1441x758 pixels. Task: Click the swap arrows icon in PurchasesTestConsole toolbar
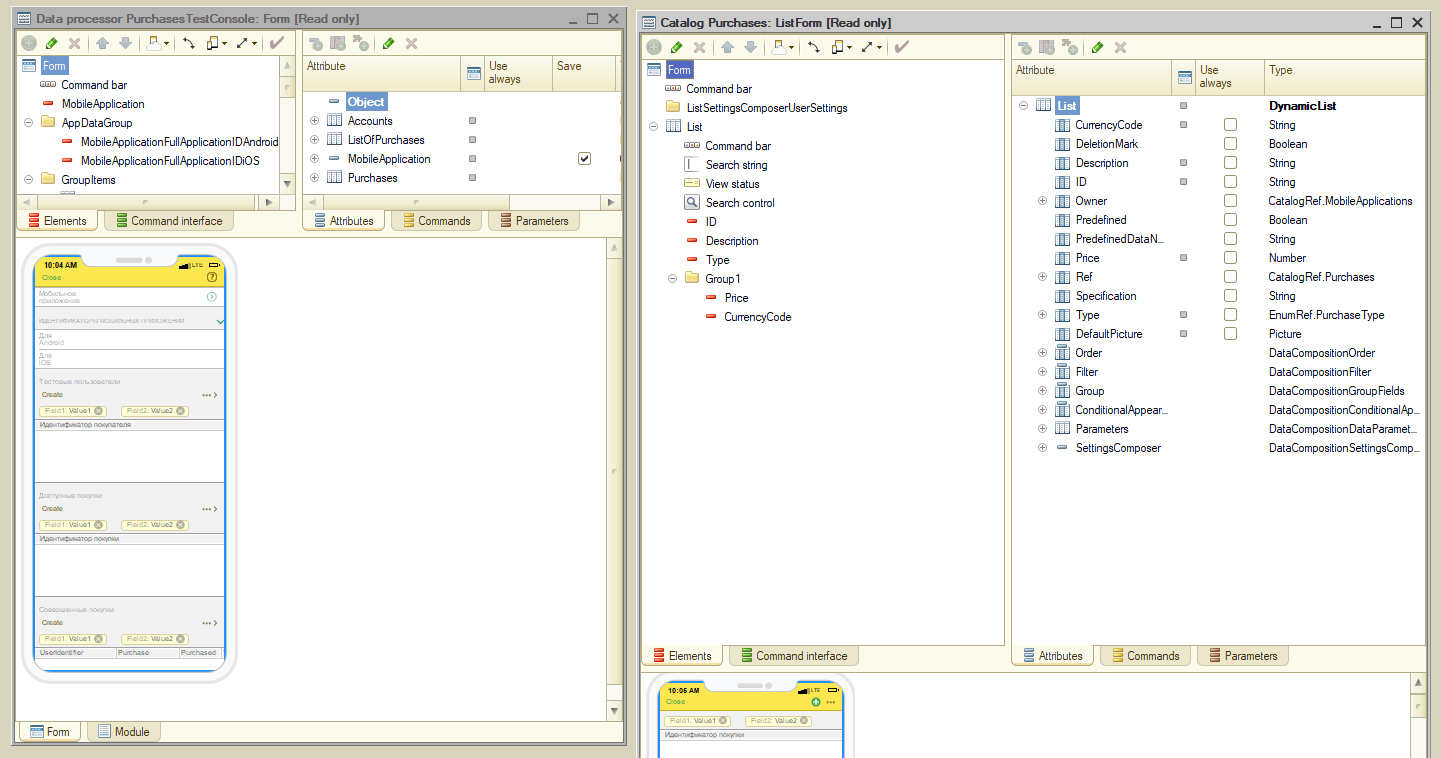point(188,44)
